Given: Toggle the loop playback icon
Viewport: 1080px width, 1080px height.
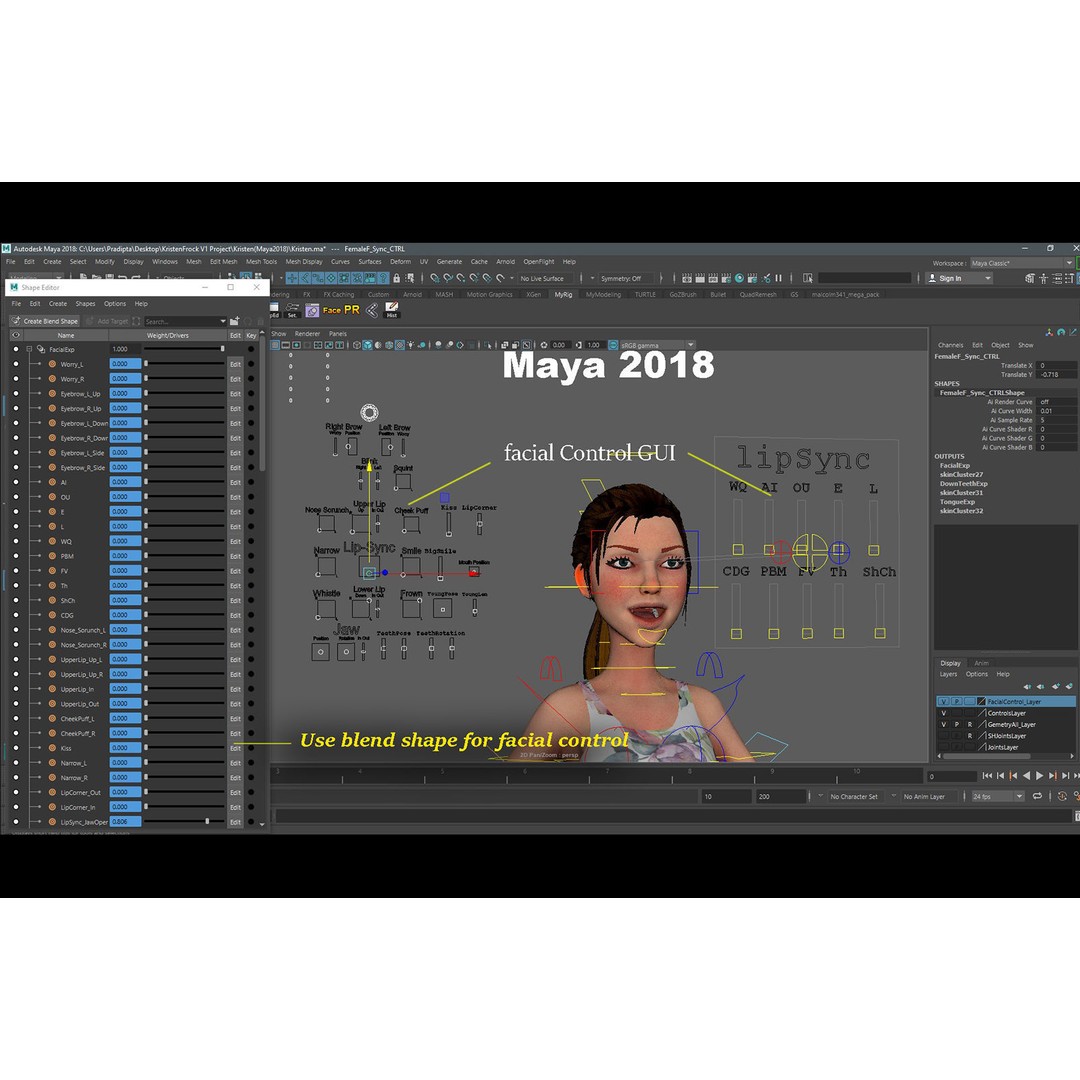Looking at the screenshot, I should click(1037, 796).
